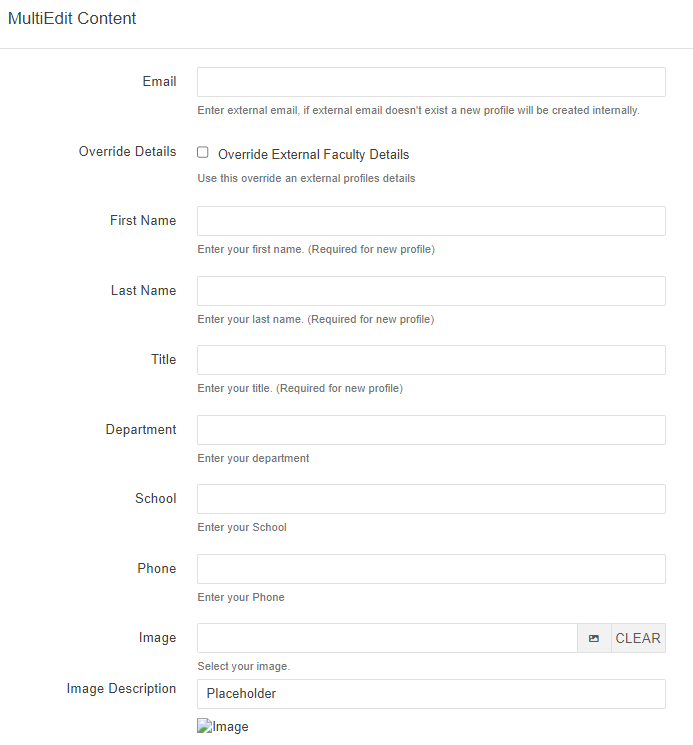
Task: Click the 'Enter your School' hint text
Action: click(242, 527)
